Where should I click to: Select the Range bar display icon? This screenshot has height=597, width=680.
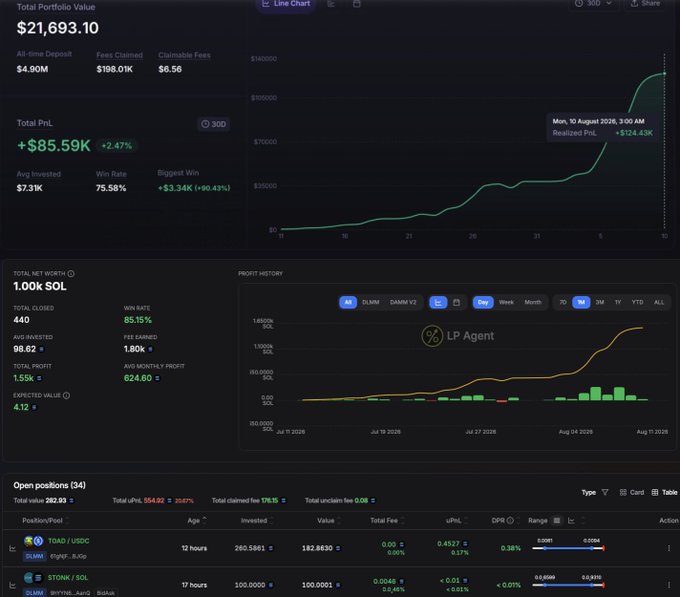coord(557,520)
